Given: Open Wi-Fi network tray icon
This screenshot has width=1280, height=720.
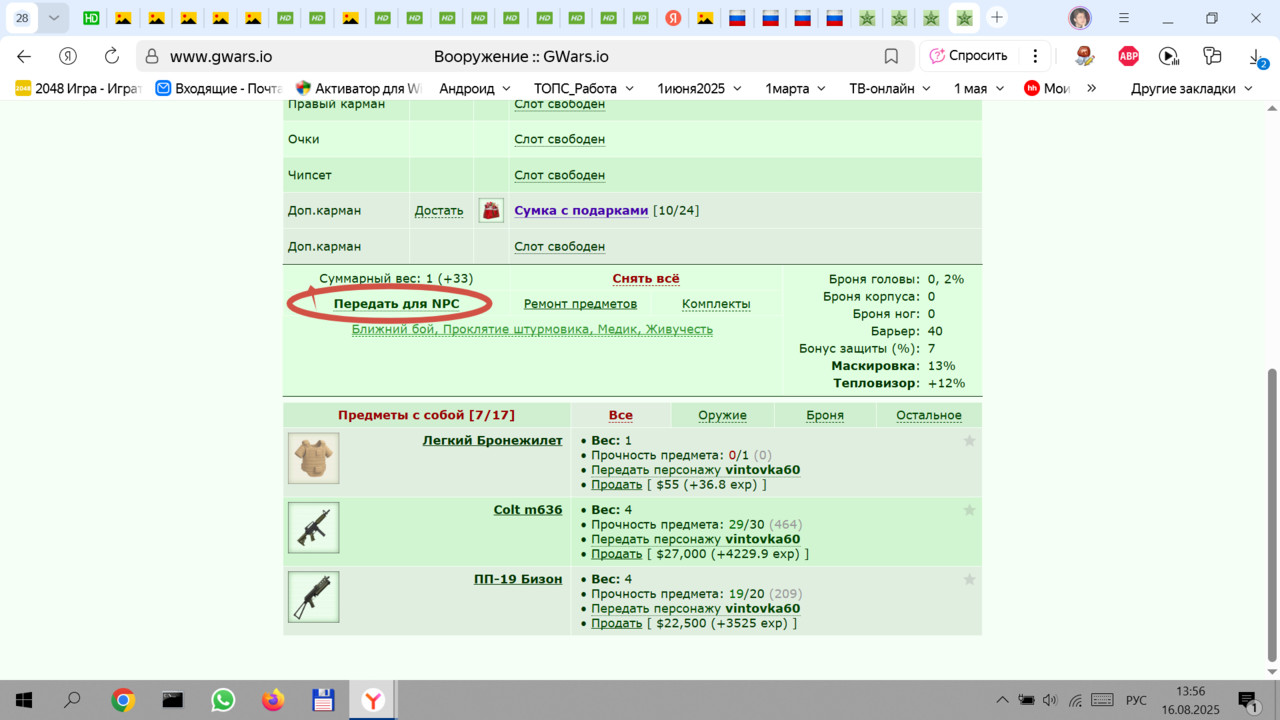Looking at the screenshot, I should point(1075,700).
